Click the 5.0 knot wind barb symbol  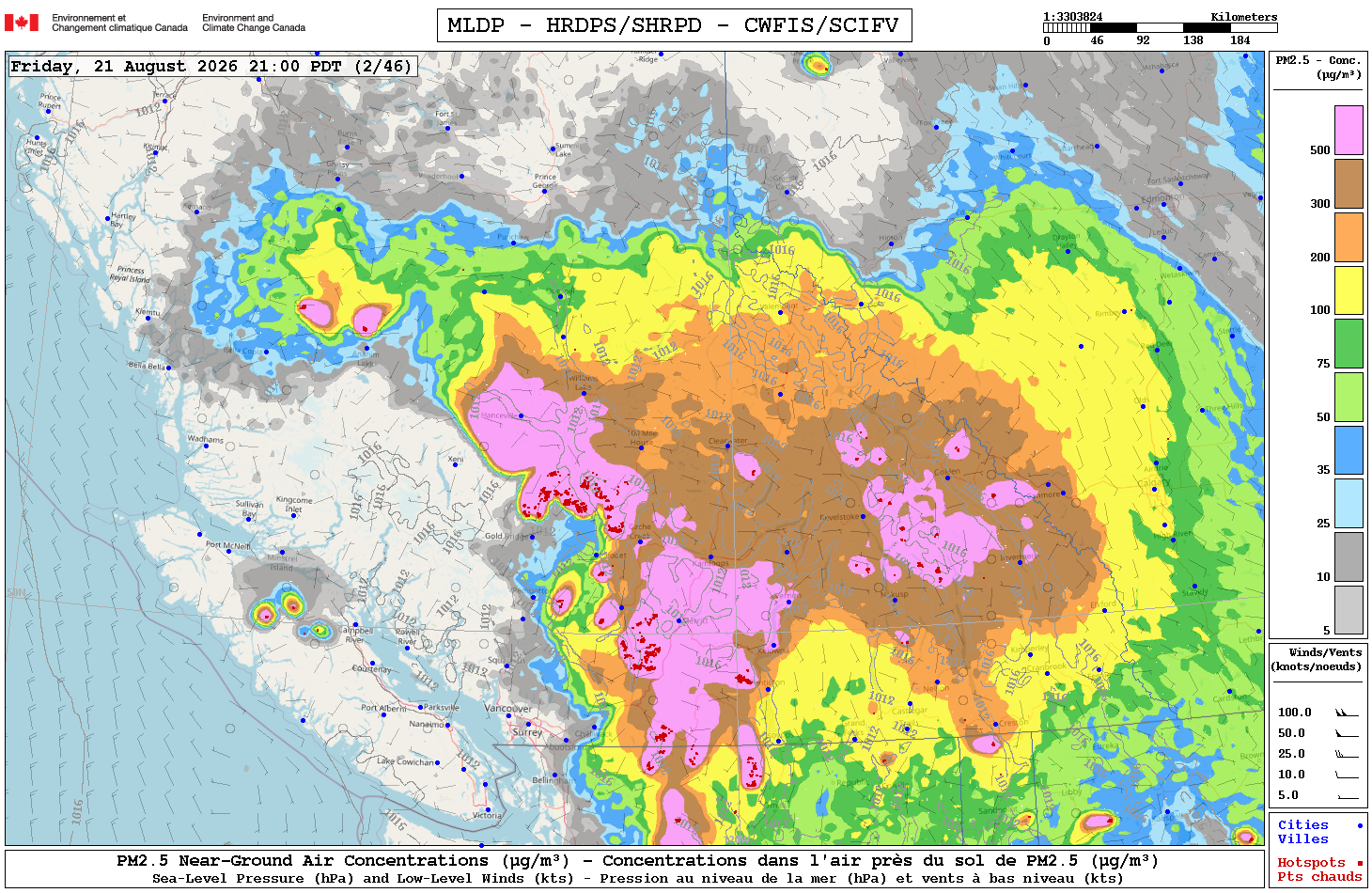[x=1347, y=796]
